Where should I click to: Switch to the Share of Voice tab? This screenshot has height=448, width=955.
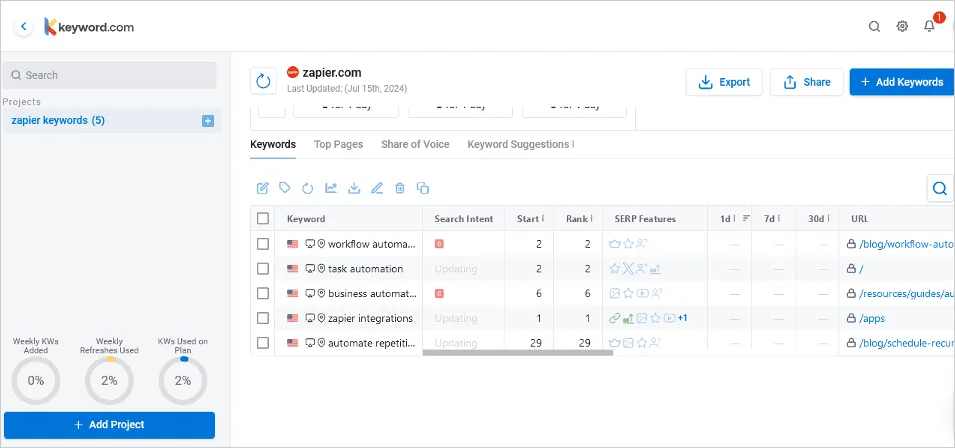click(415, 145)
